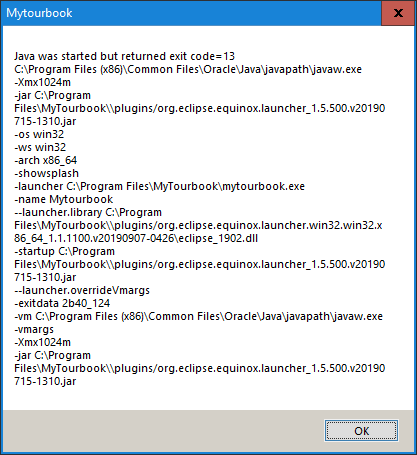Click the "-showsplash" line
Viewport: 417px width, 455px height.
46,173
